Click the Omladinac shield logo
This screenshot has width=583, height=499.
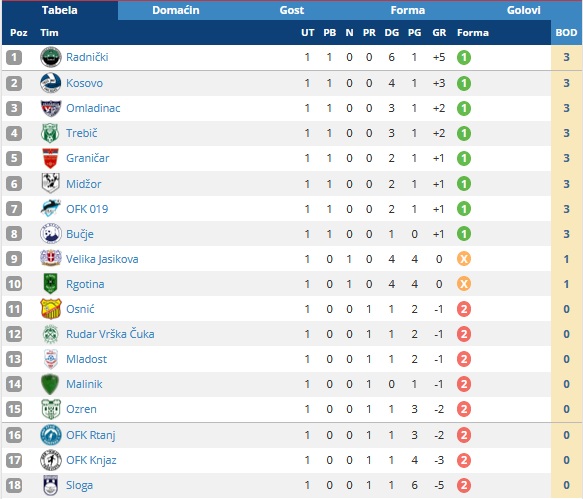51,108
